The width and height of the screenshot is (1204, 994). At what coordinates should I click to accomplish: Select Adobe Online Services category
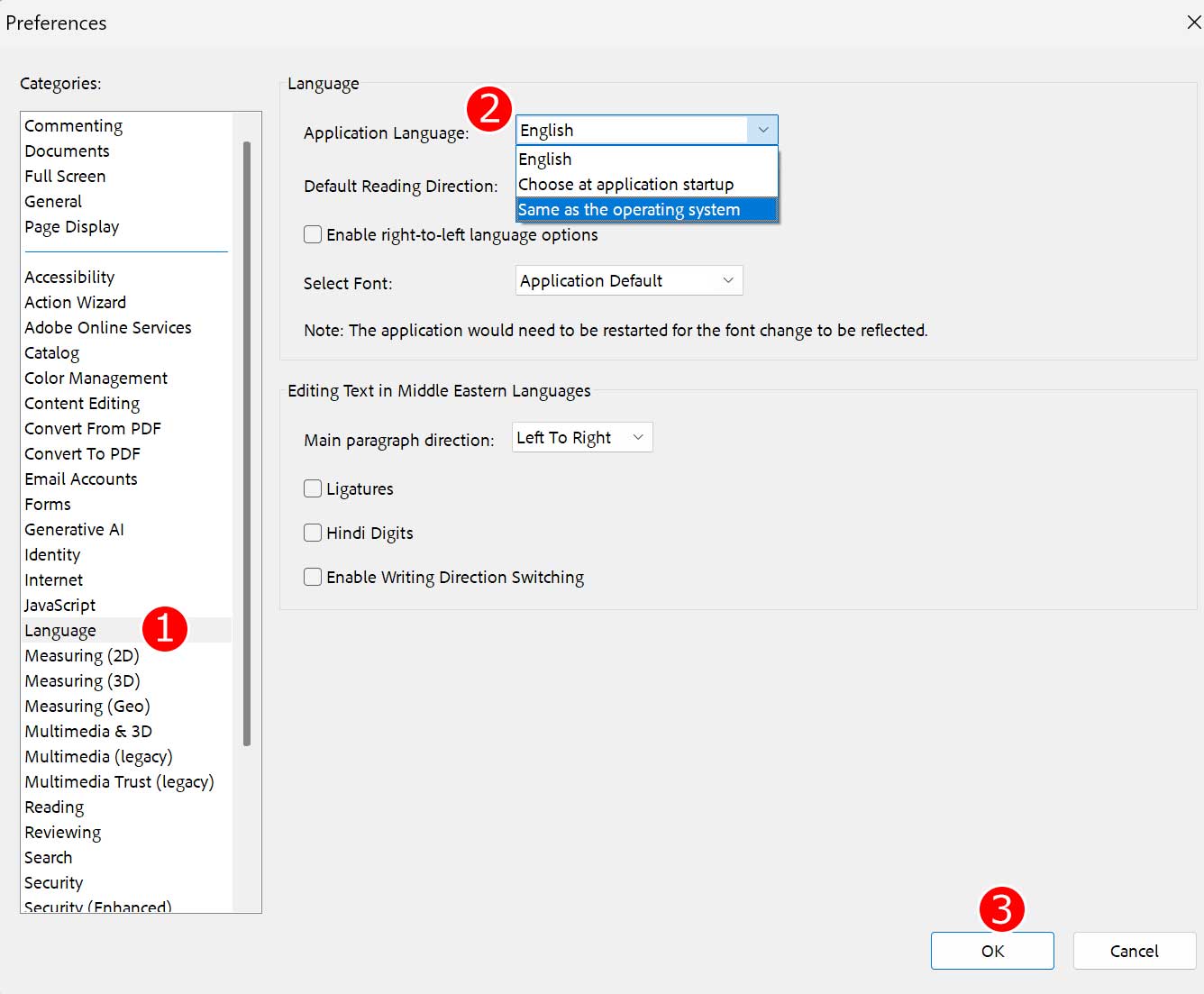(x=108, y=328)
